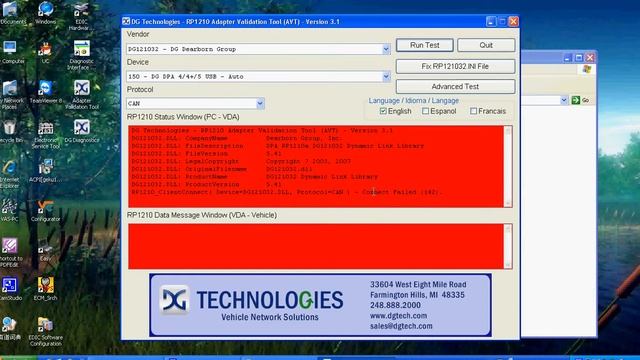The image size is (640, 360).
Task: Open the My Computer desktop icon
Action: (11, 52)
